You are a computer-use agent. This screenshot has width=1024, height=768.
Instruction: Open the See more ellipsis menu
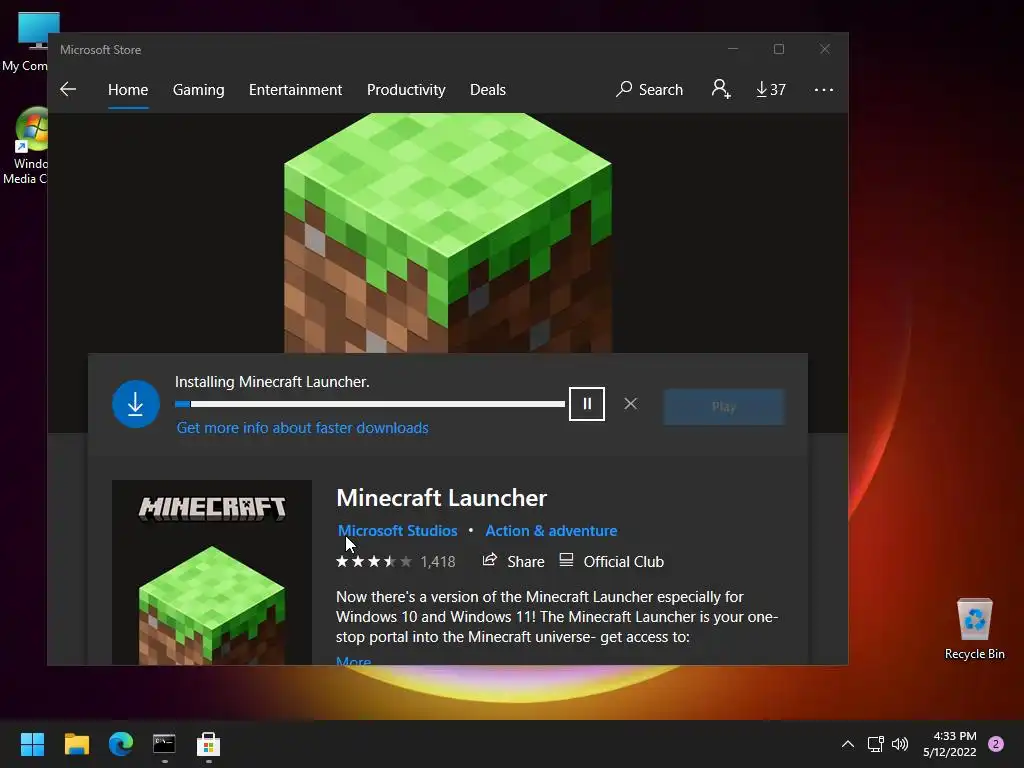click(824, 89)
